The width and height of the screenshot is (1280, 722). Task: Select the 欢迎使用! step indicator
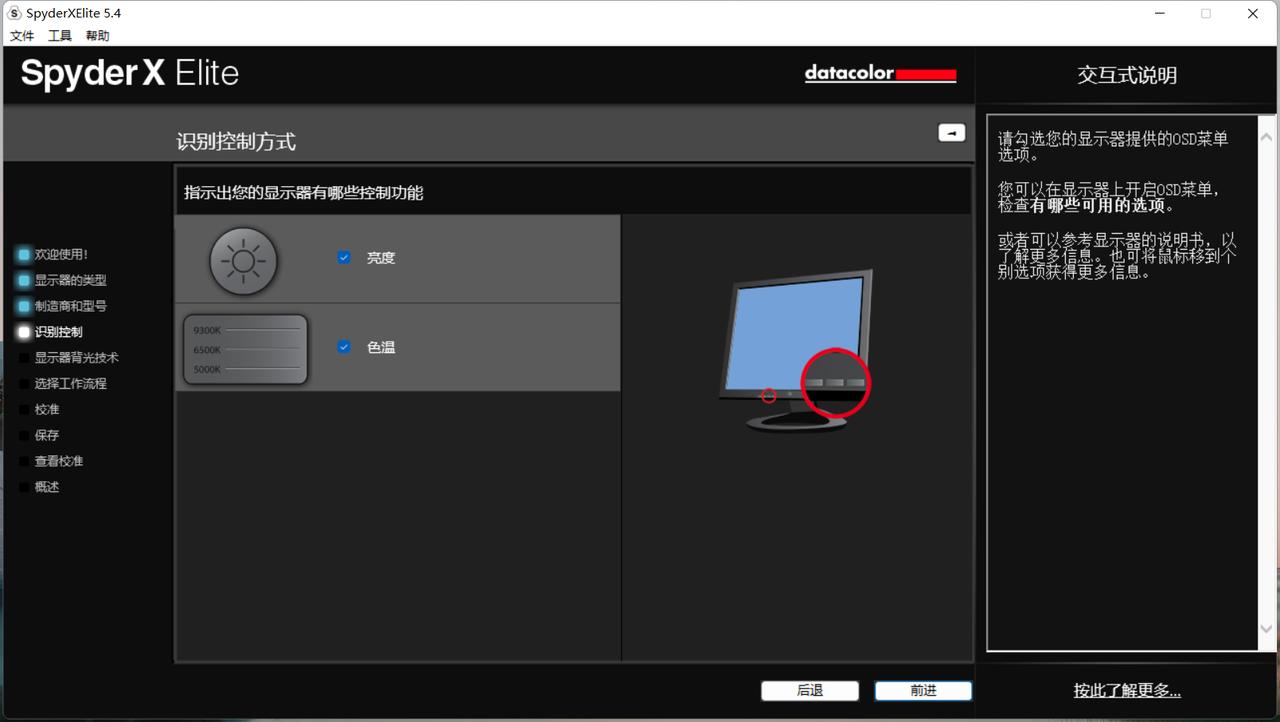pos(24,255)
